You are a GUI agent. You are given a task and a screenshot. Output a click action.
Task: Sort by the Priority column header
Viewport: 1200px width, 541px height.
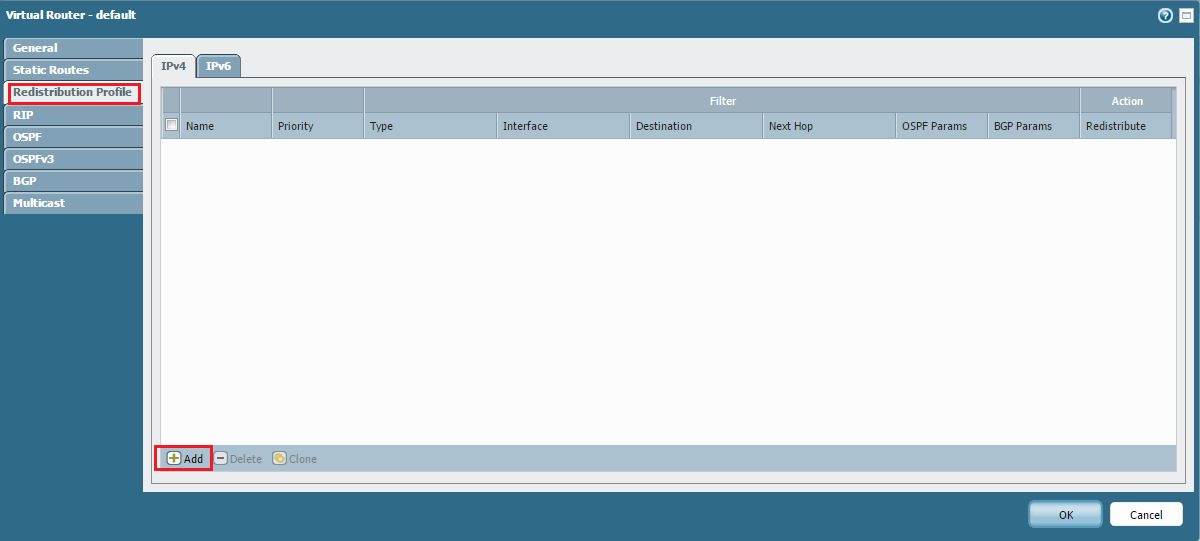(318, 126)
